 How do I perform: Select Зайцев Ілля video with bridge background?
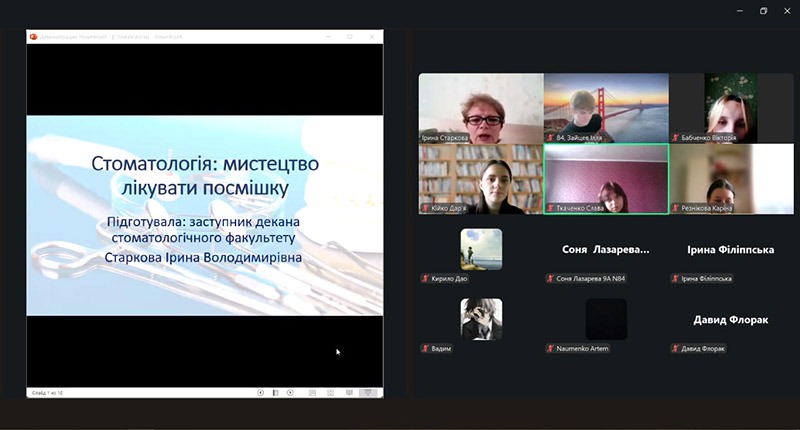click(x=605, y=107)
